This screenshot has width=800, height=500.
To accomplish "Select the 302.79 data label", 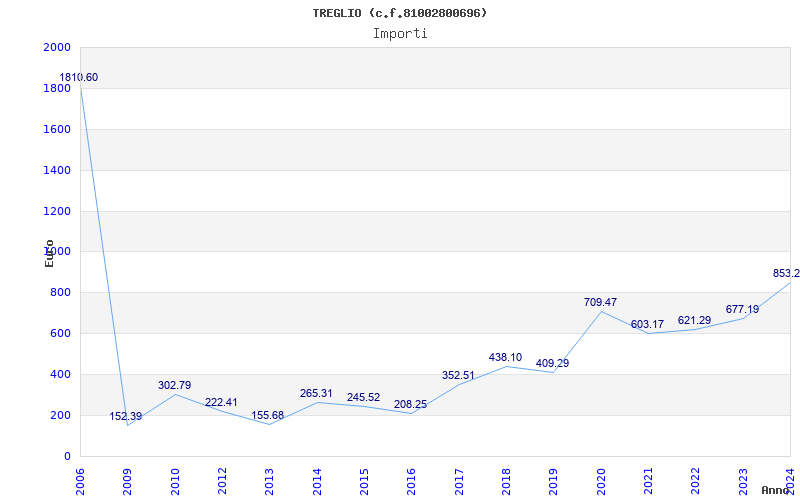I will (x=174, y=385).
